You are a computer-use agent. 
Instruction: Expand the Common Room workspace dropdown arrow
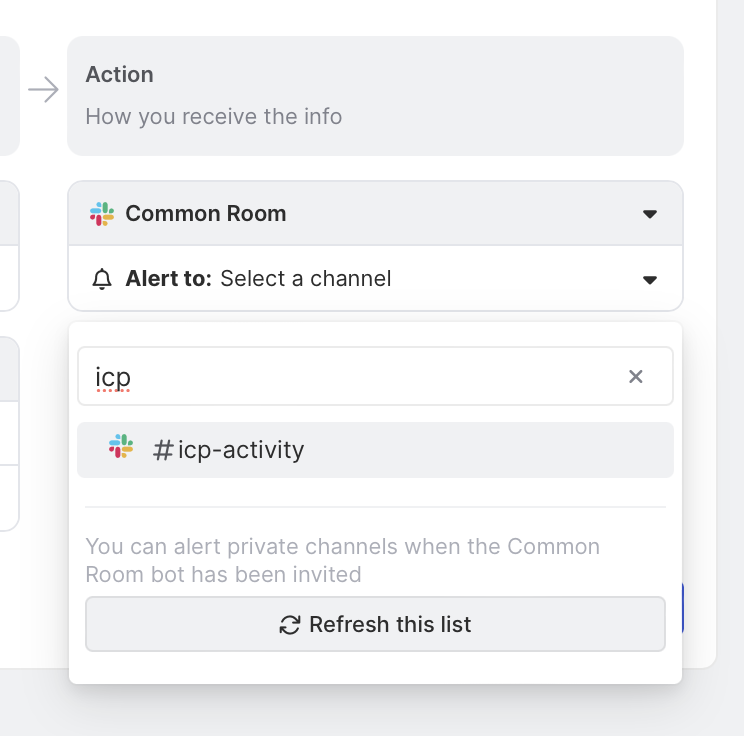(650, 214)
